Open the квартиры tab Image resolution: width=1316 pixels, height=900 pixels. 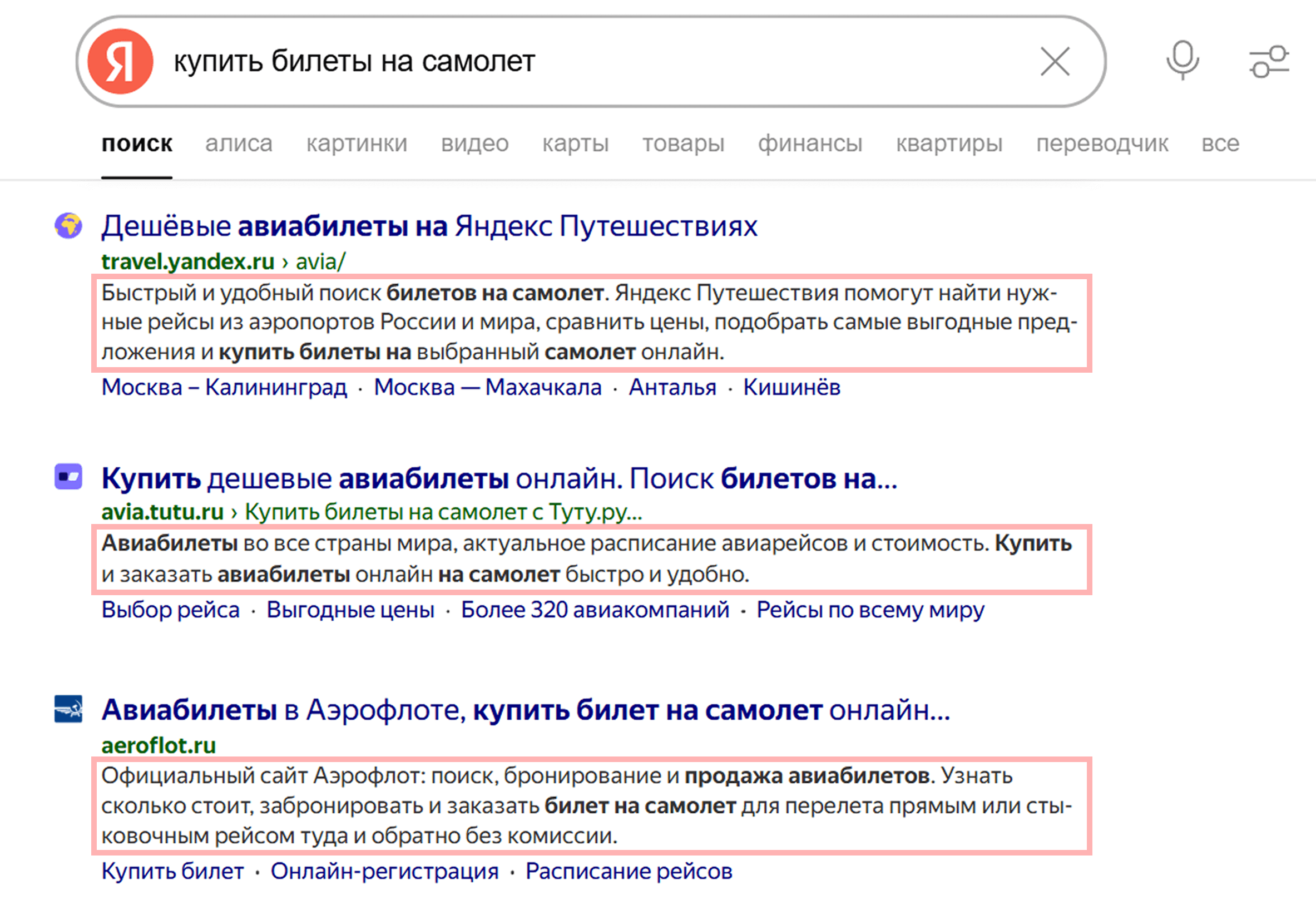[x=949, y=144]
